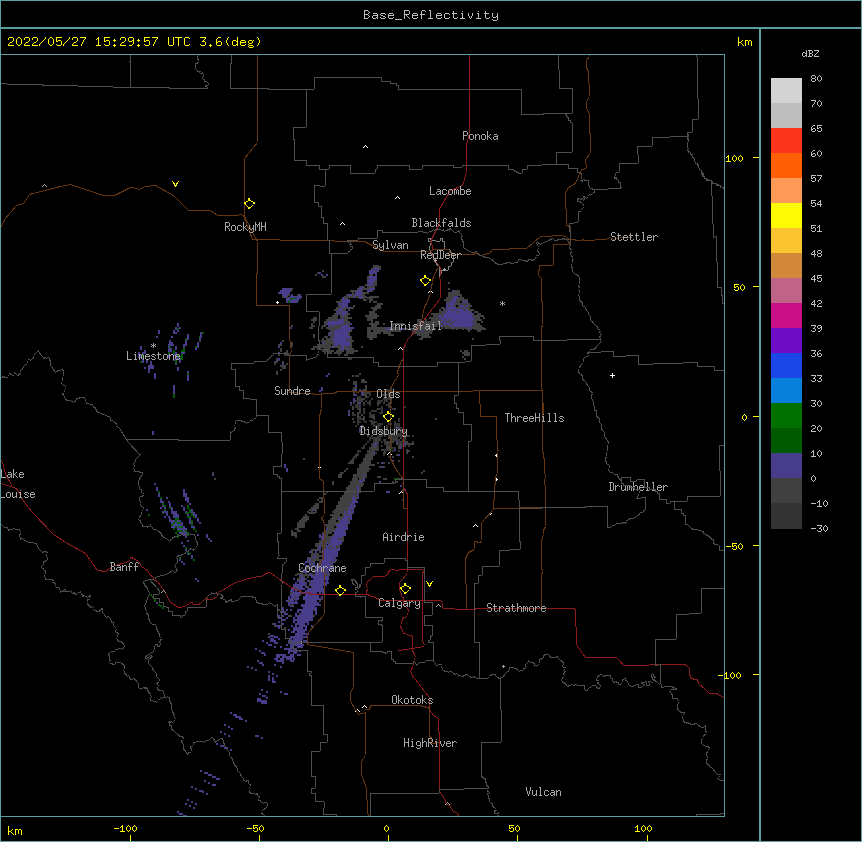Click the Calgary city label

coord(400,603)
